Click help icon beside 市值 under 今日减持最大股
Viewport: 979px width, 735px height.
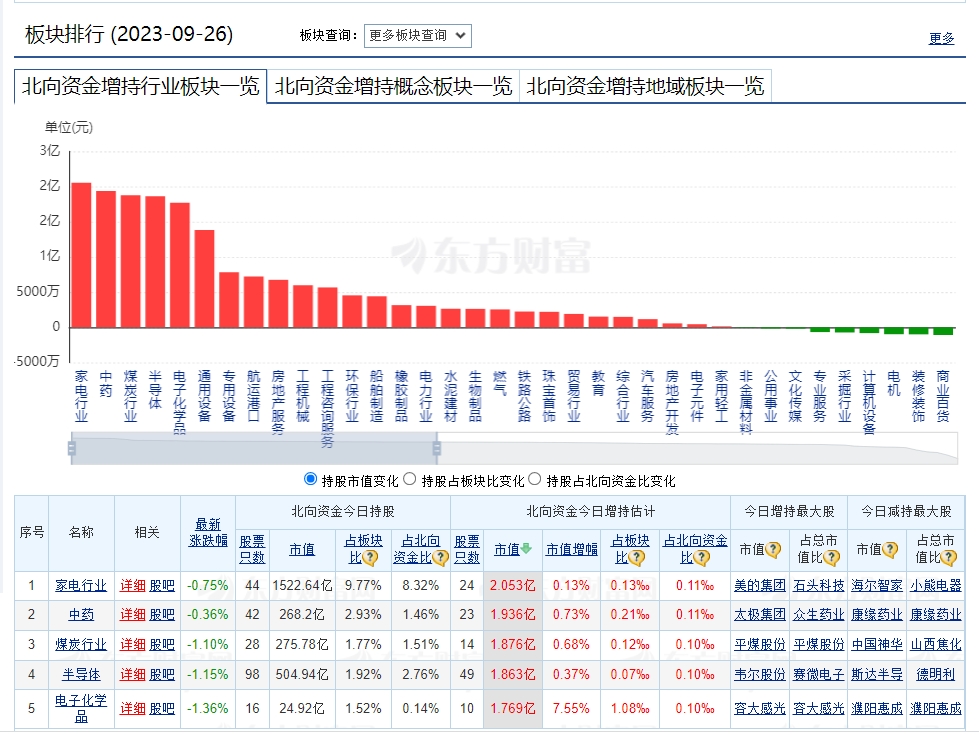coord(890,549)
